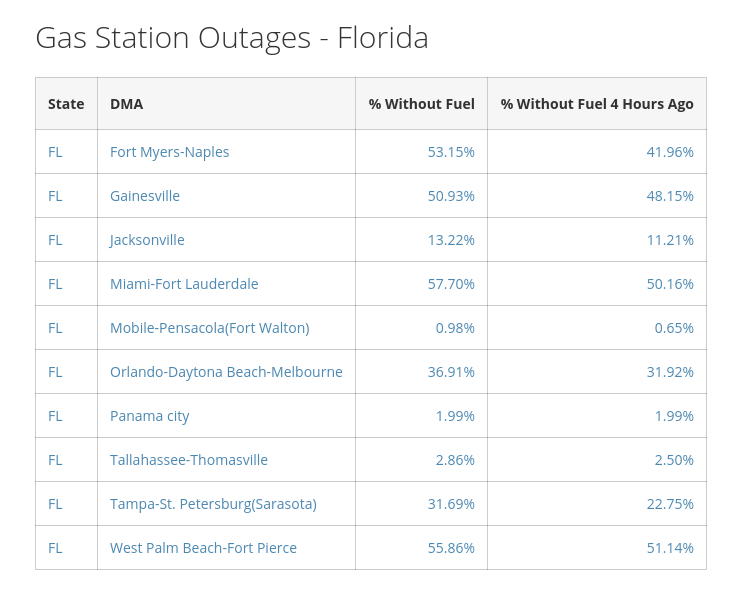
Task: Click the 51.14% value for West Palm Beach
Action: pos(670,548)
